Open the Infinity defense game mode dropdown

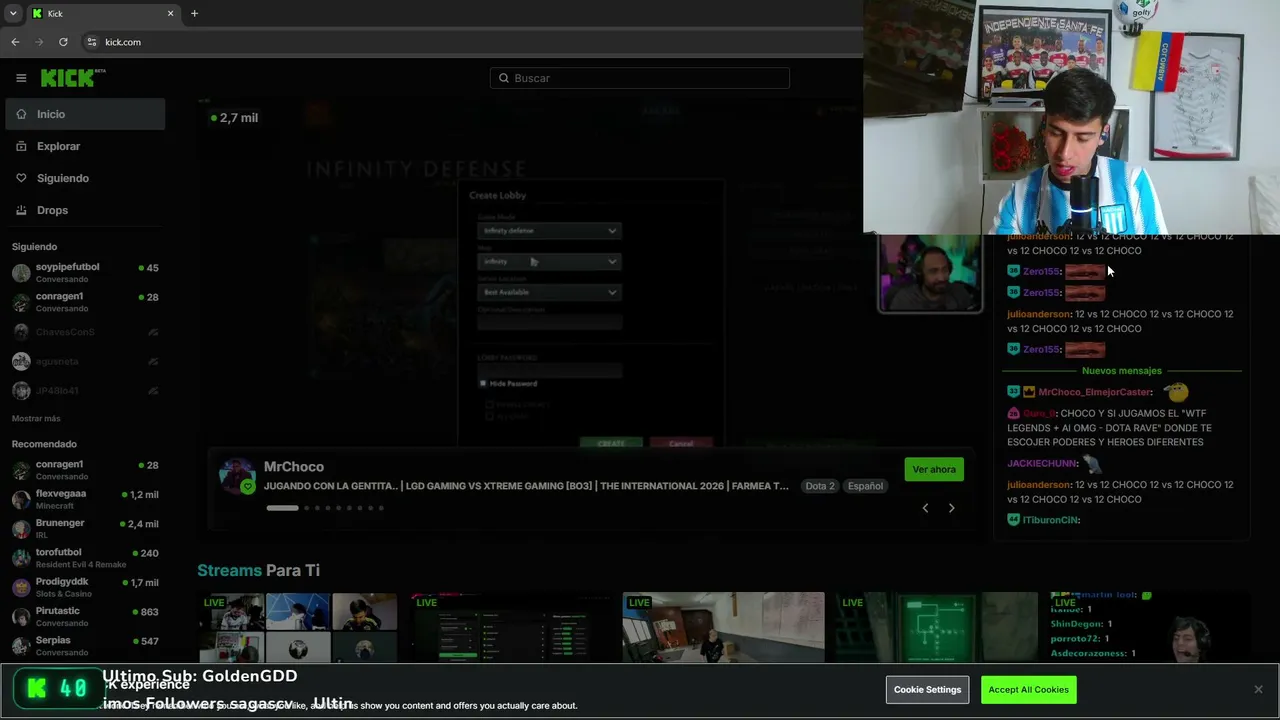549,231
